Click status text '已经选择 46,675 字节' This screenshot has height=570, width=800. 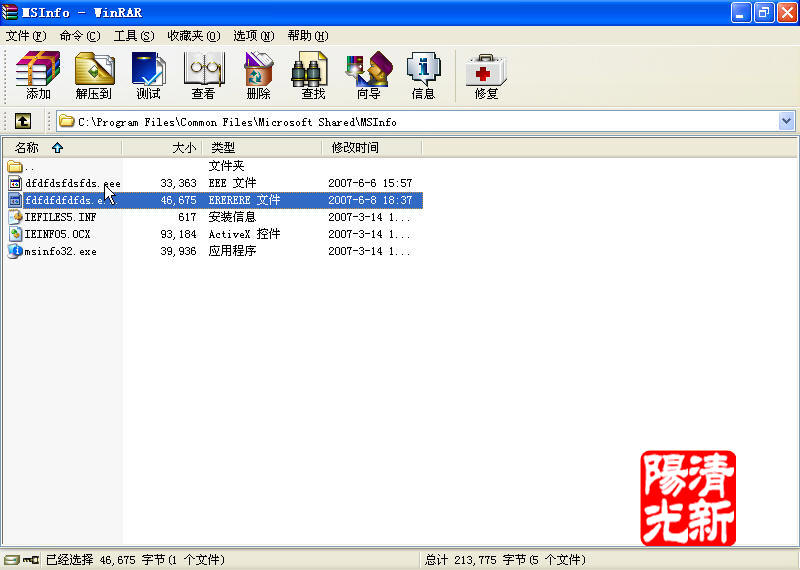(107, 560)
